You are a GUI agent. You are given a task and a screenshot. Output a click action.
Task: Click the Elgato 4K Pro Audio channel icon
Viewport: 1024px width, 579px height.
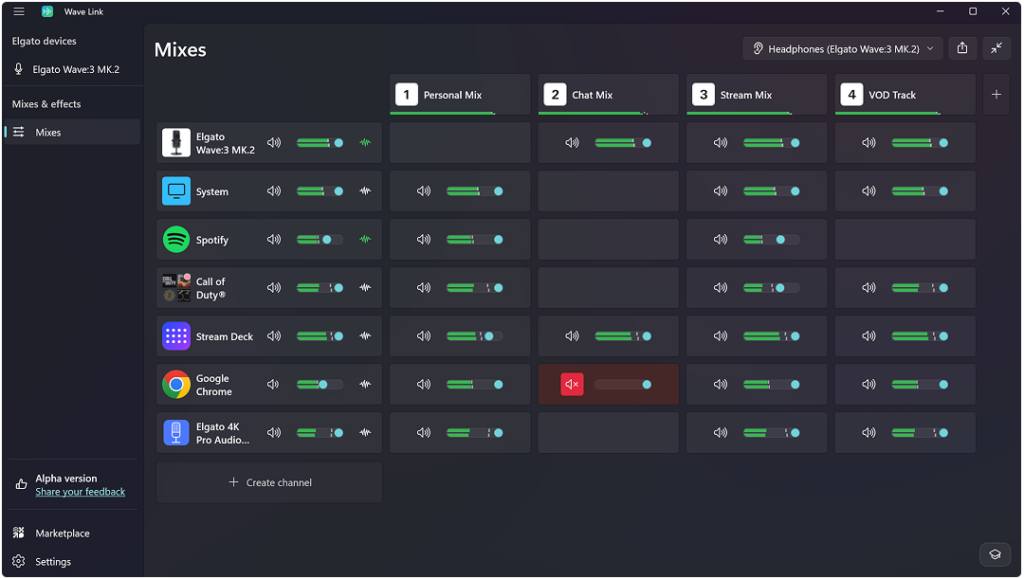coord(176,433)
